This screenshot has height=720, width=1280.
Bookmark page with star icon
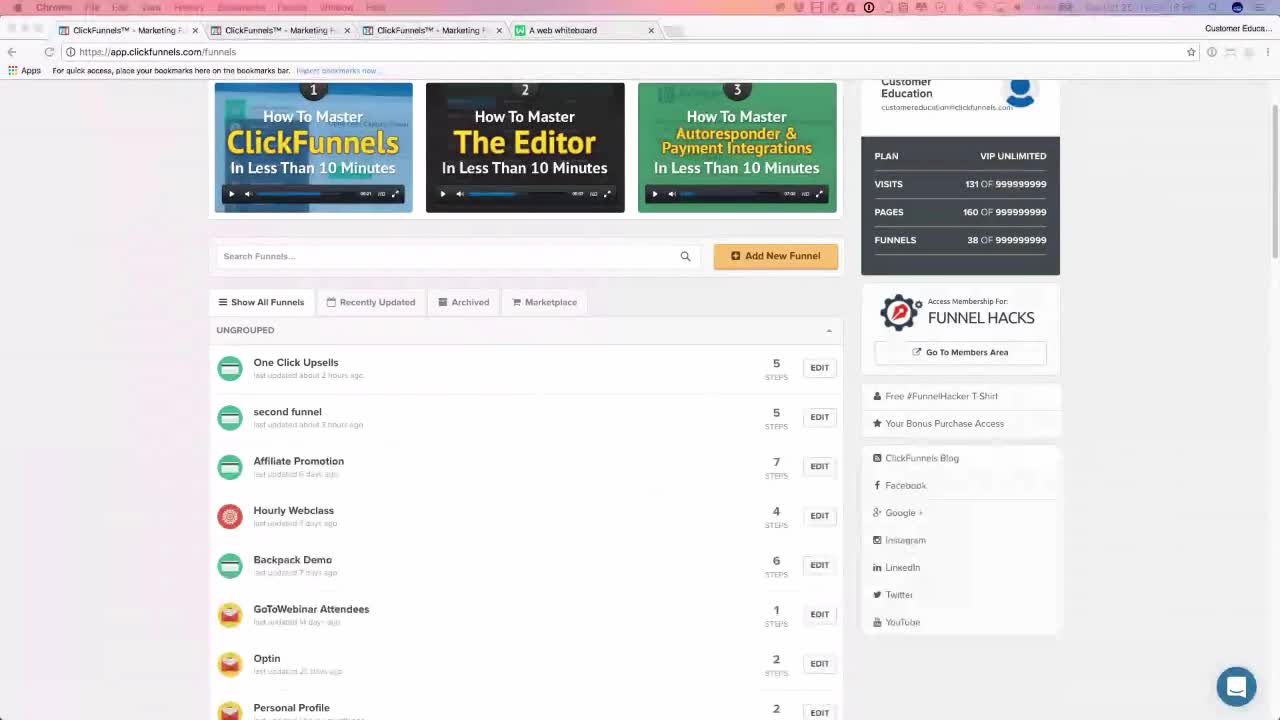1191,52
